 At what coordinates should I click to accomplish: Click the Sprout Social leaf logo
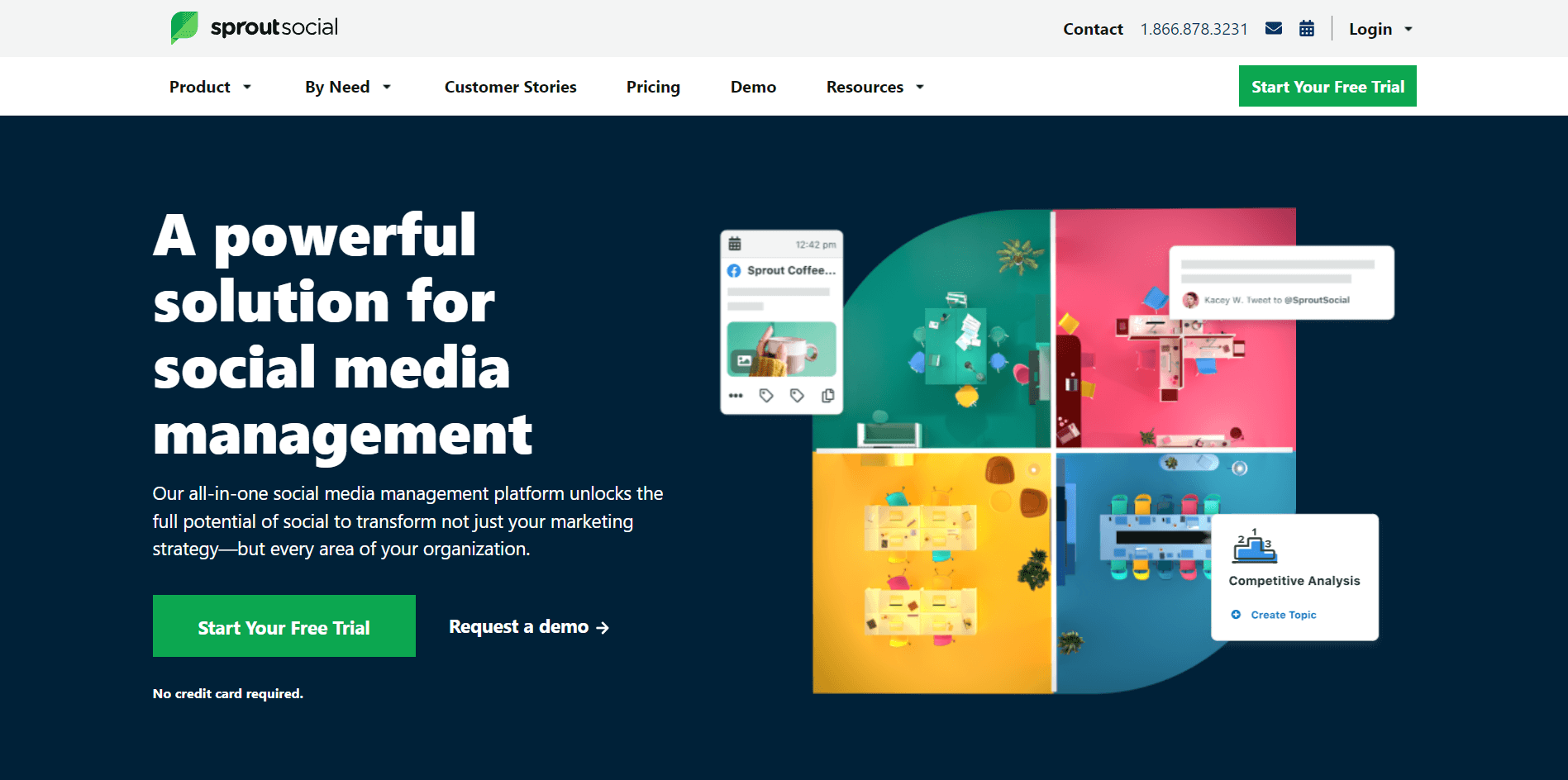184,27
